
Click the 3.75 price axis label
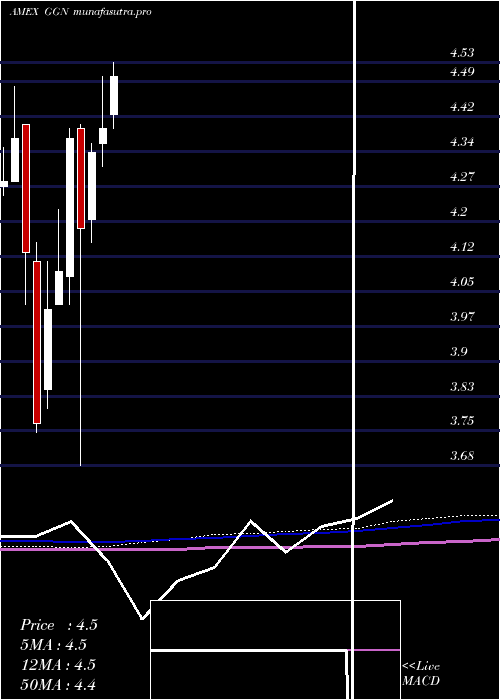pyautogui.click(x=462, y=421)
